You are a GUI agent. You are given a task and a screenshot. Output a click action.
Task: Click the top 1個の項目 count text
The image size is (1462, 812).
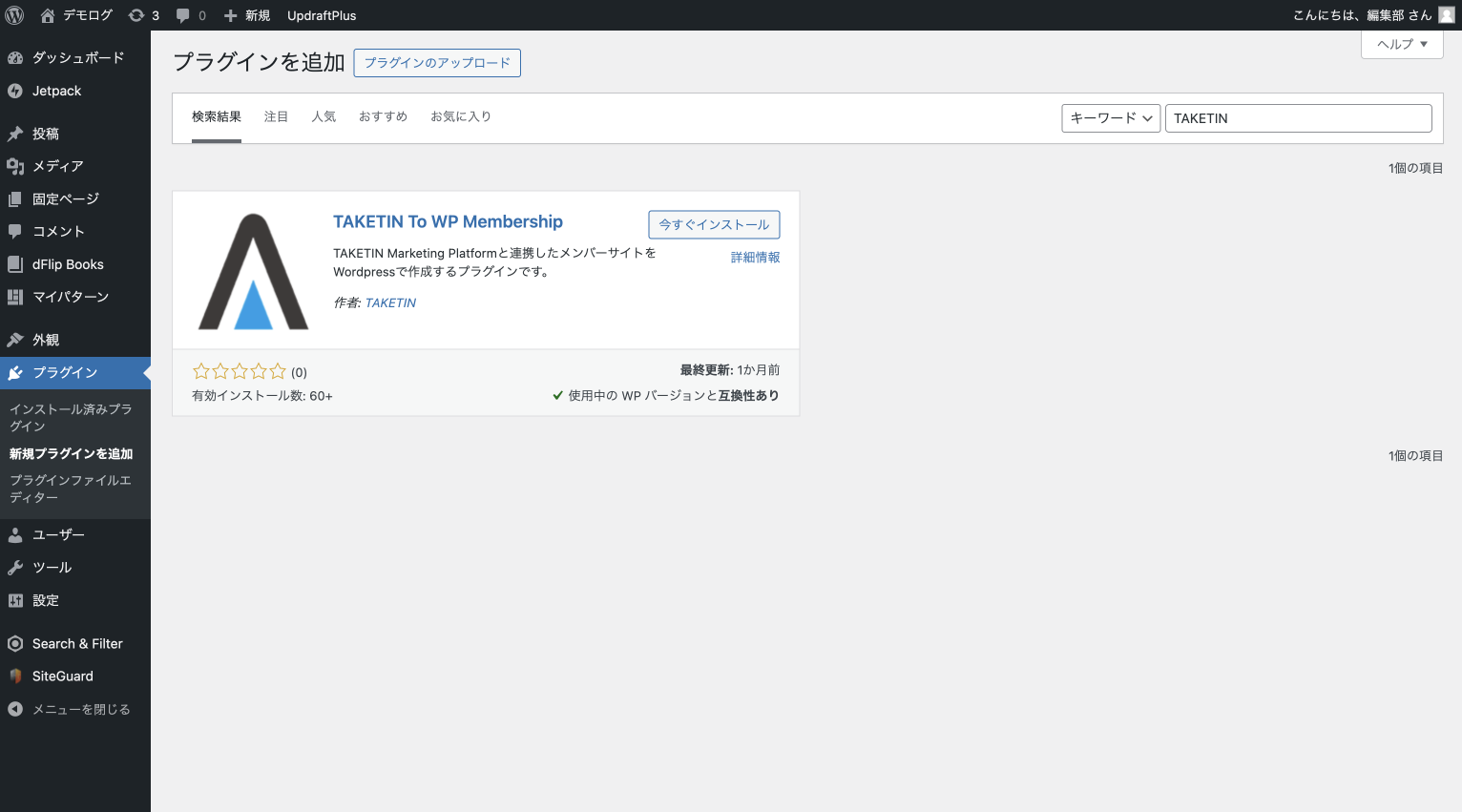tap(1415, 168)
